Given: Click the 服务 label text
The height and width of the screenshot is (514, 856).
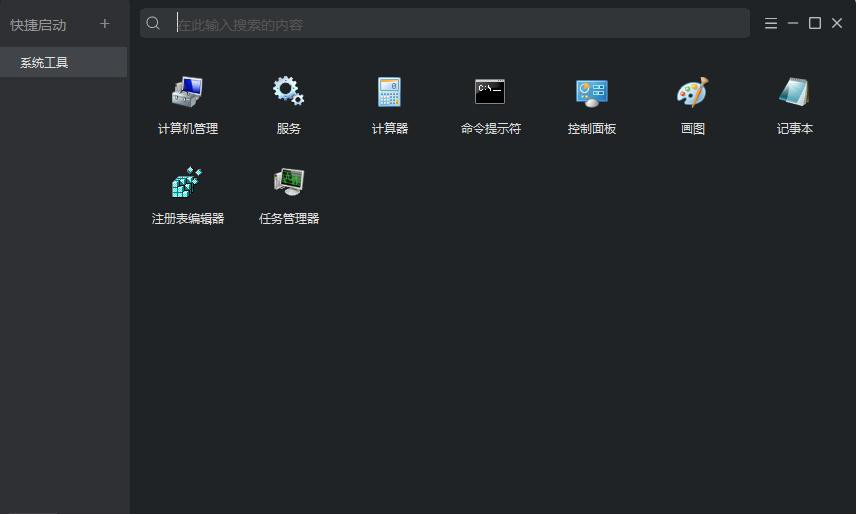Looking at the screenshot, I should coord(288,129).
